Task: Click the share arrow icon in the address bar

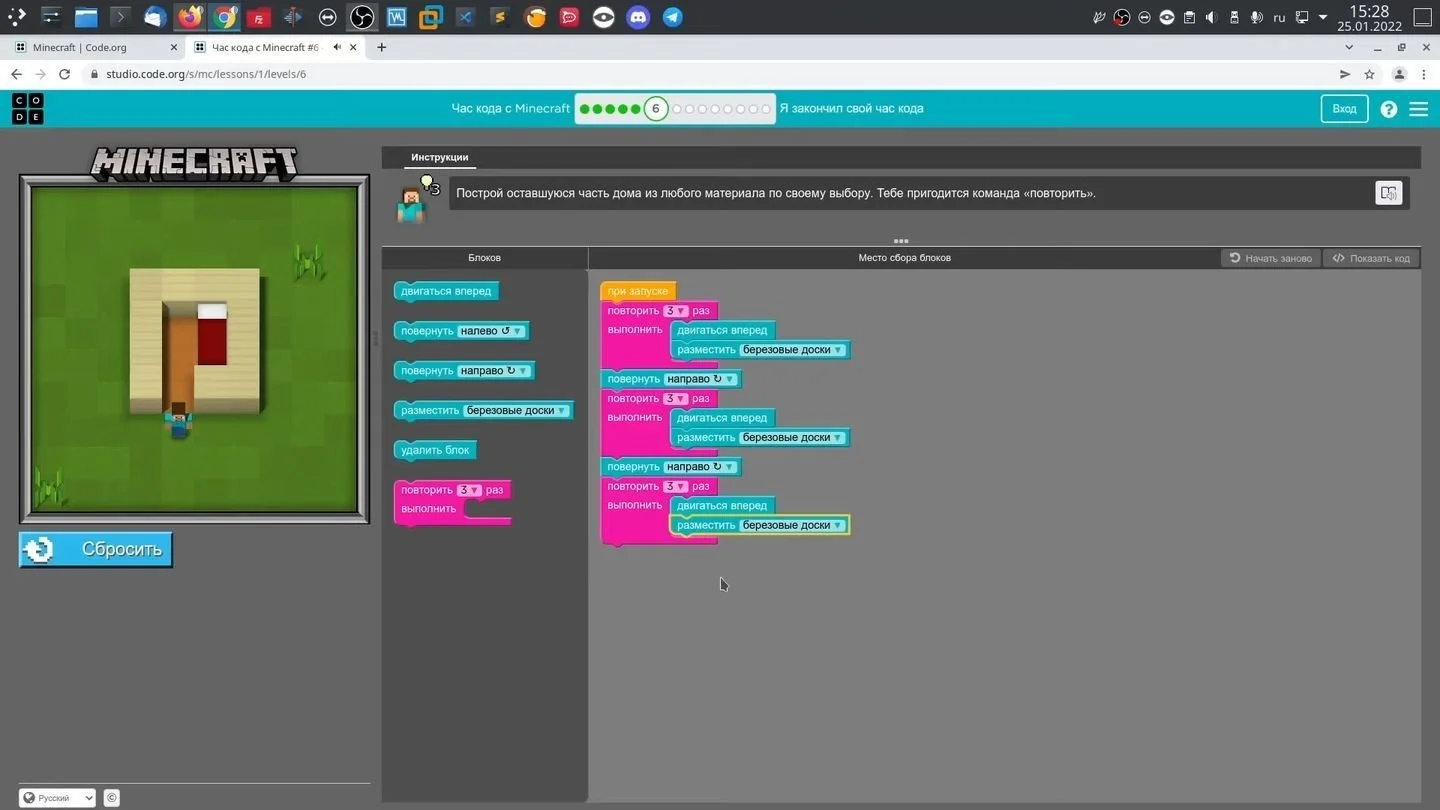Action: click(x=1344, y=74)
